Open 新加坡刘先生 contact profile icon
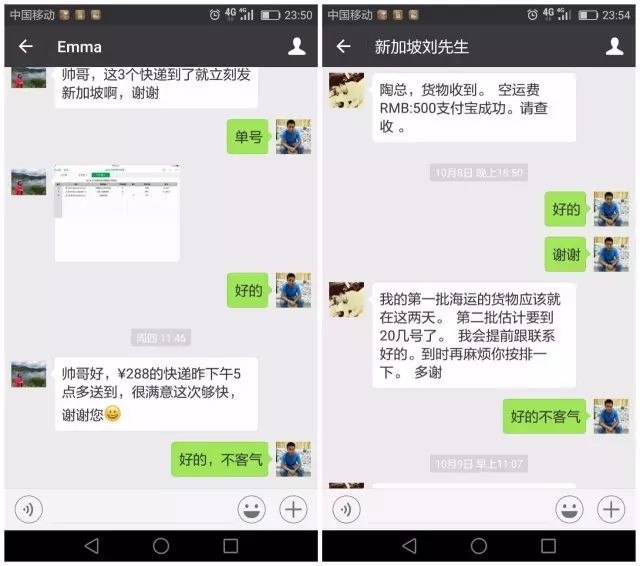 coord(614,47)
